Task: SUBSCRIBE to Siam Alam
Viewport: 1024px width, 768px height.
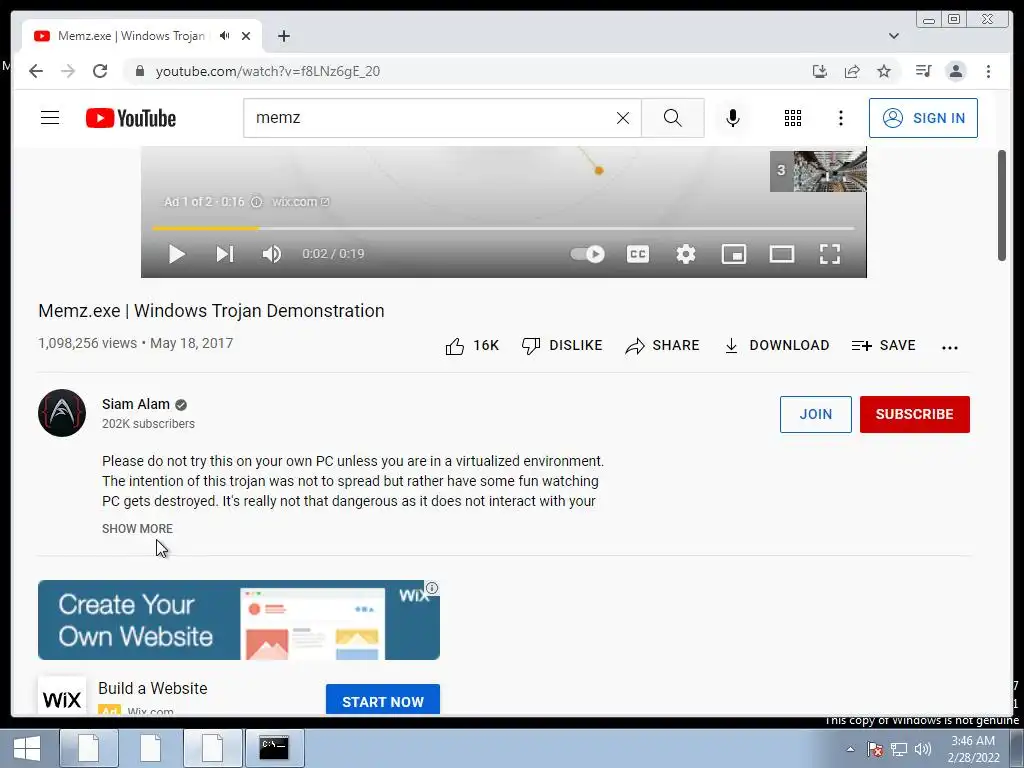Action: click(x=914, y=414)
